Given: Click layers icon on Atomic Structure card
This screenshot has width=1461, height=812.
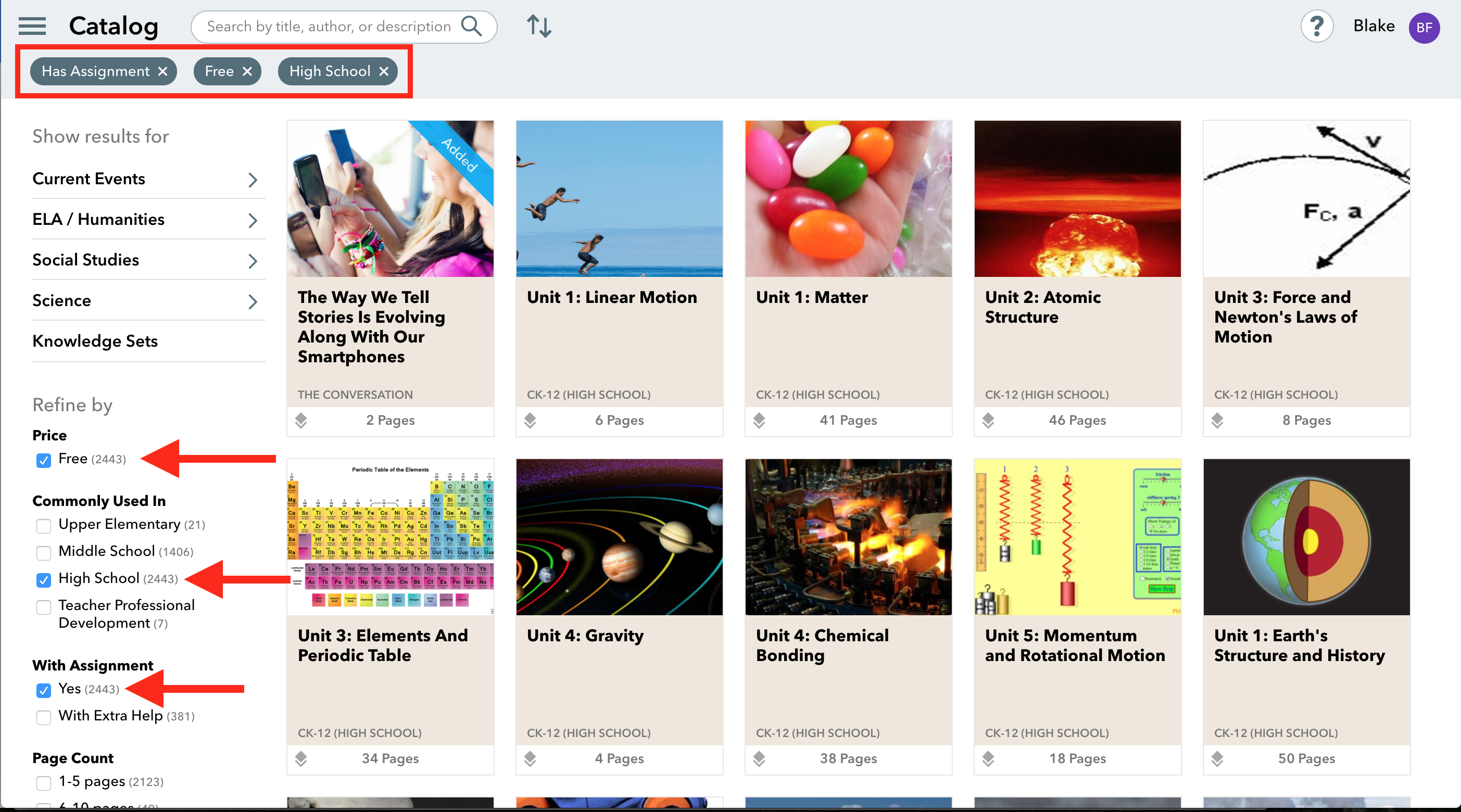Looking at the screenshot, I should point(989,420).
